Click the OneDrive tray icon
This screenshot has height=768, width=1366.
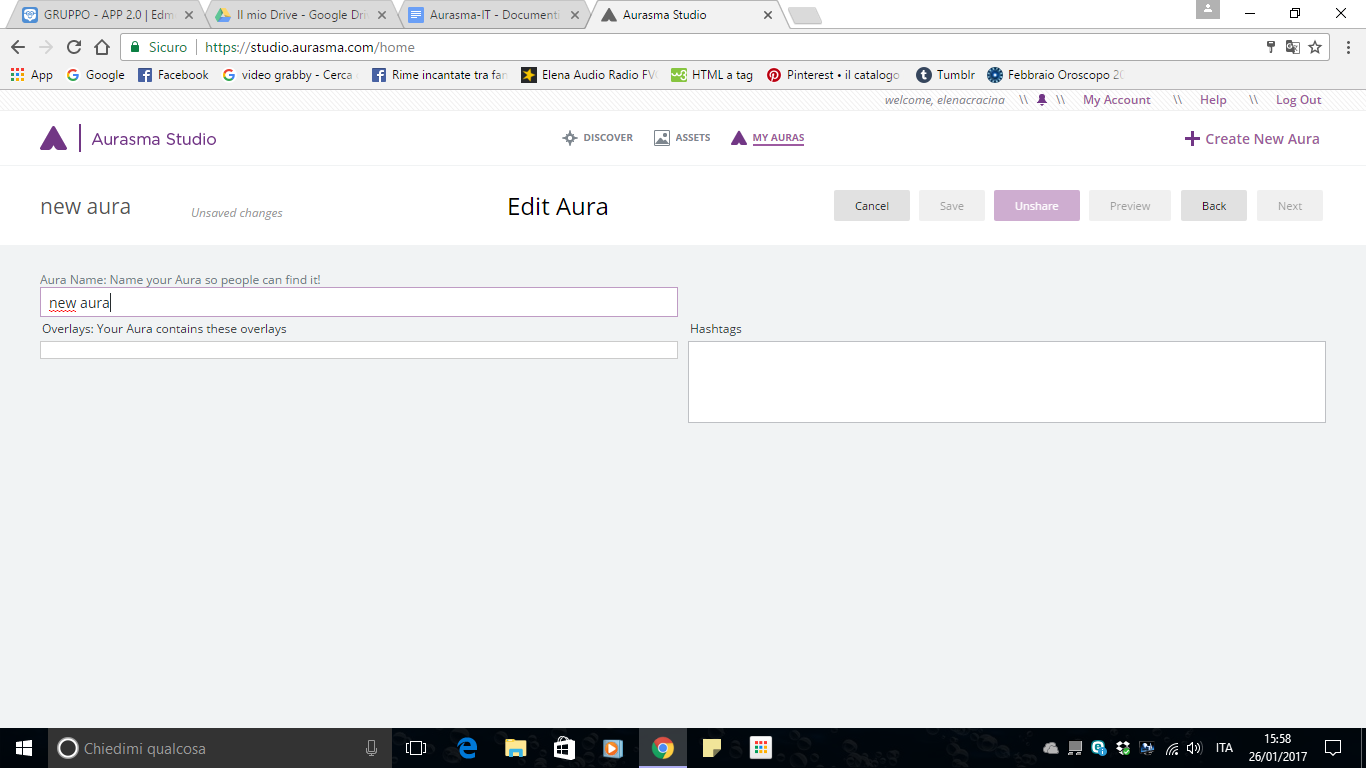1051,748
